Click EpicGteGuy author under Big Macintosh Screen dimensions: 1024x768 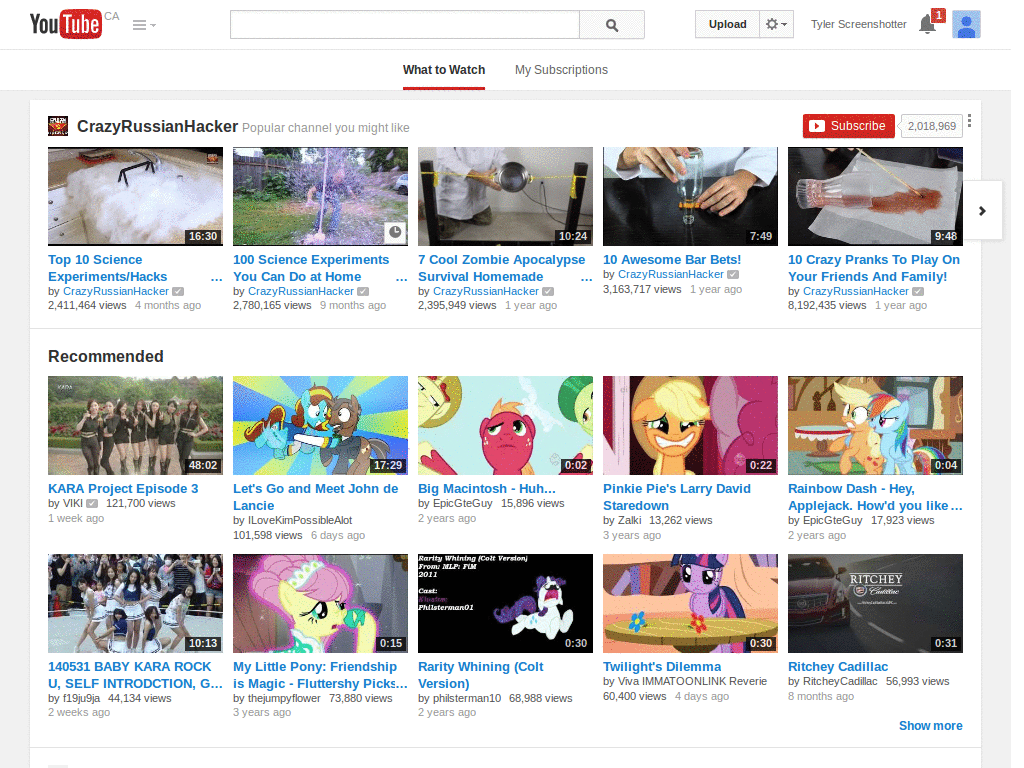462,504
